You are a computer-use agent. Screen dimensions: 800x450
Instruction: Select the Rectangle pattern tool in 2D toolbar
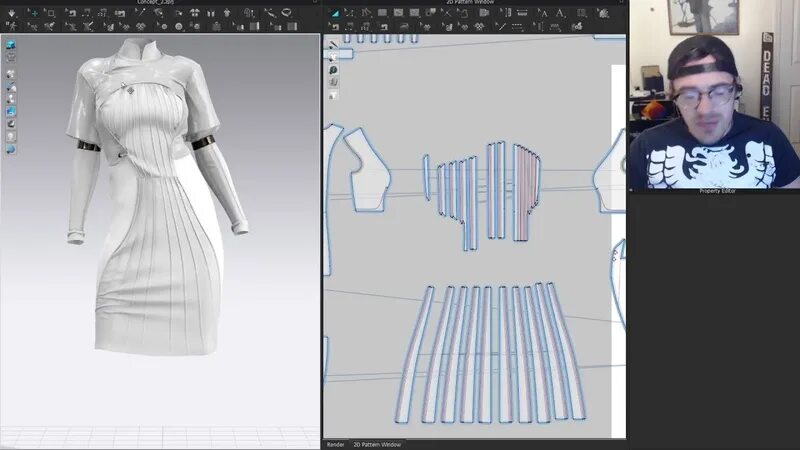click(382, 14)
